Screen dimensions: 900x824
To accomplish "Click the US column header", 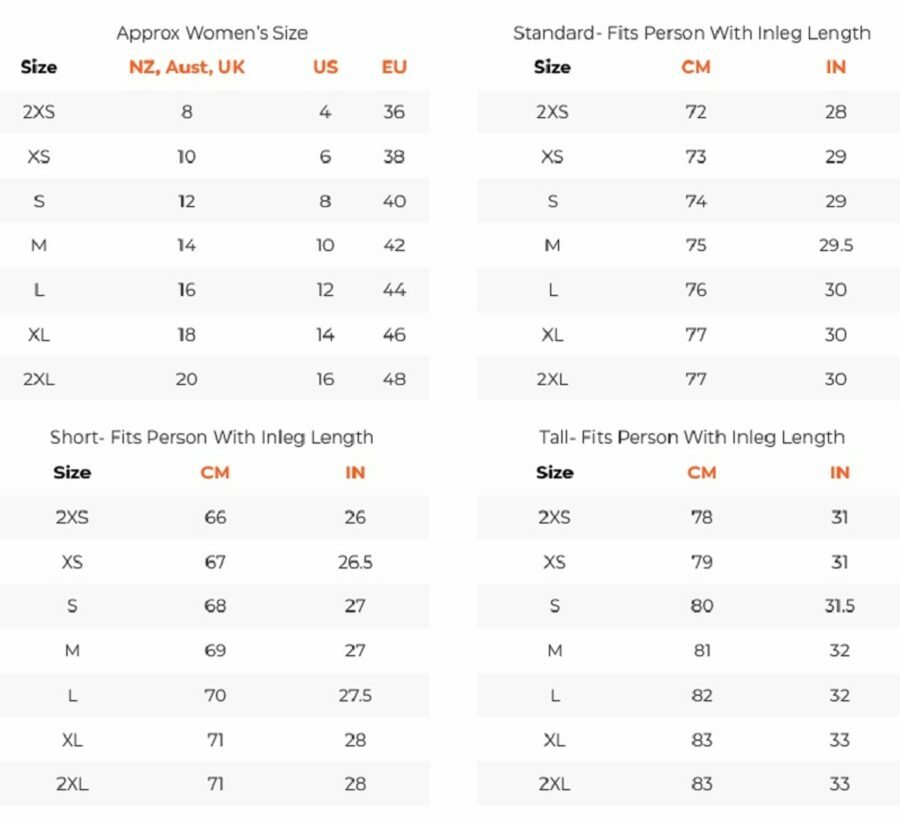I will coord(325,68).
